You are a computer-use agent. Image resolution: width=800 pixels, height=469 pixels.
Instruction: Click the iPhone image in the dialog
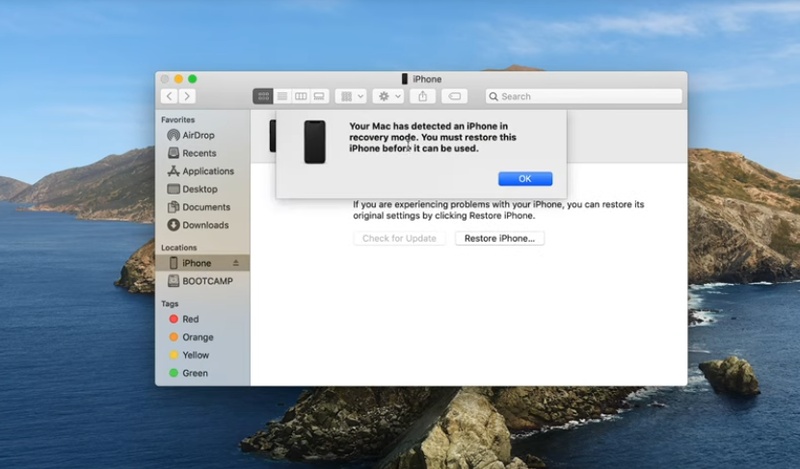click(315, 142)
